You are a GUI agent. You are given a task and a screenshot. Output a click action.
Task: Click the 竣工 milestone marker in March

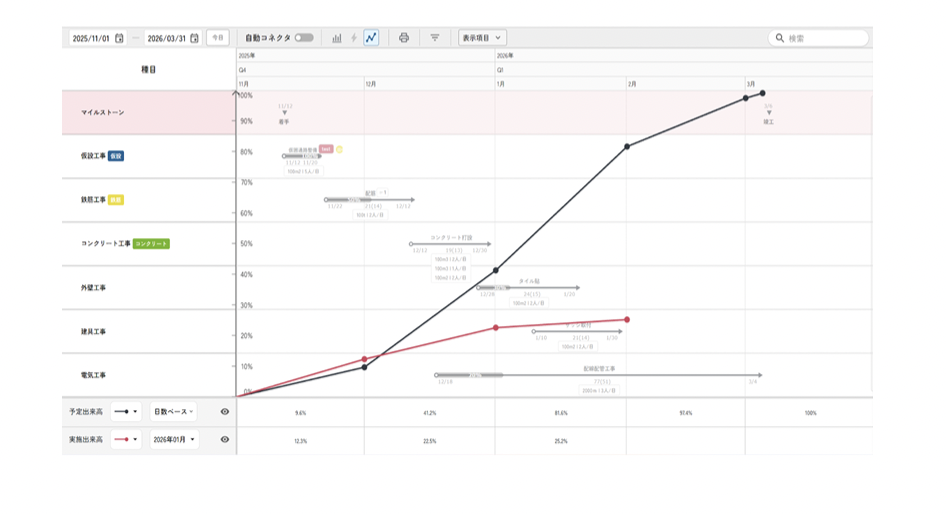[x=768, y=113]
